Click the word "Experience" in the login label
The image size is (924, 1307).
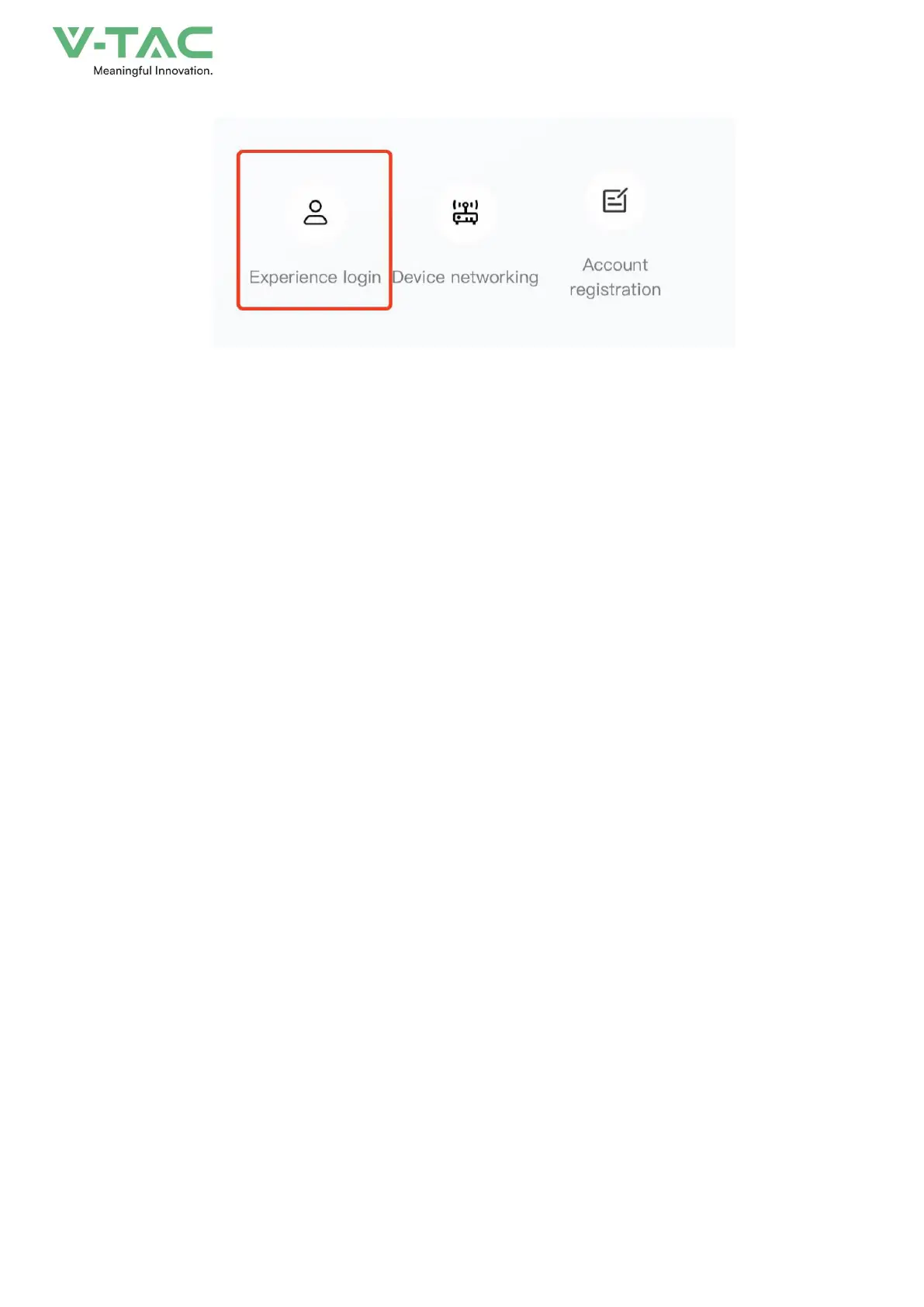[x=293, y=278]
